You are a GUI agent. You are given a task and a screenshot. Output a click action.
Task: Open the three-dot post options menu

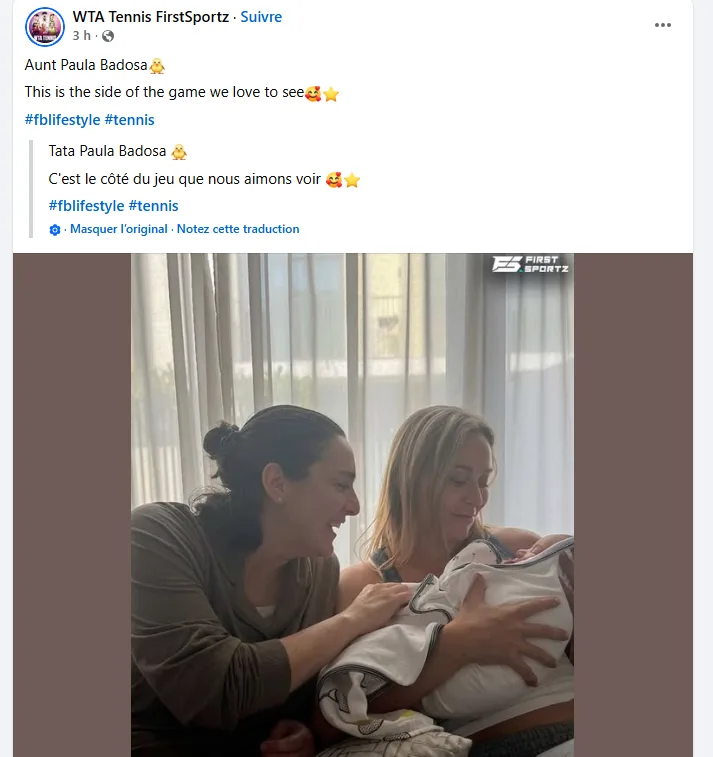(663, 25)
